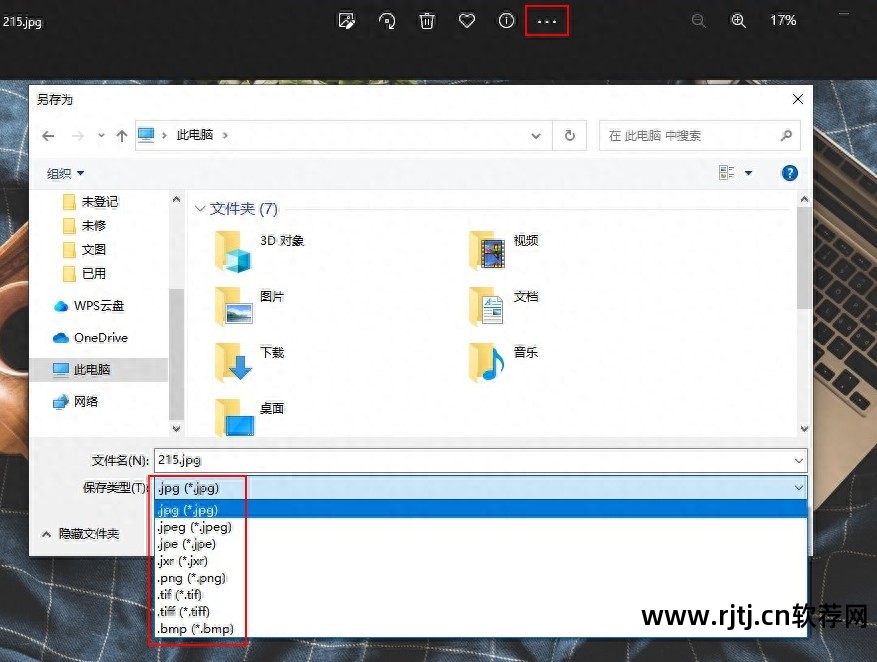
Task: Choose .jpg (*.jpg) from type list
Action: pyautogui.click(x=480, y=510)
